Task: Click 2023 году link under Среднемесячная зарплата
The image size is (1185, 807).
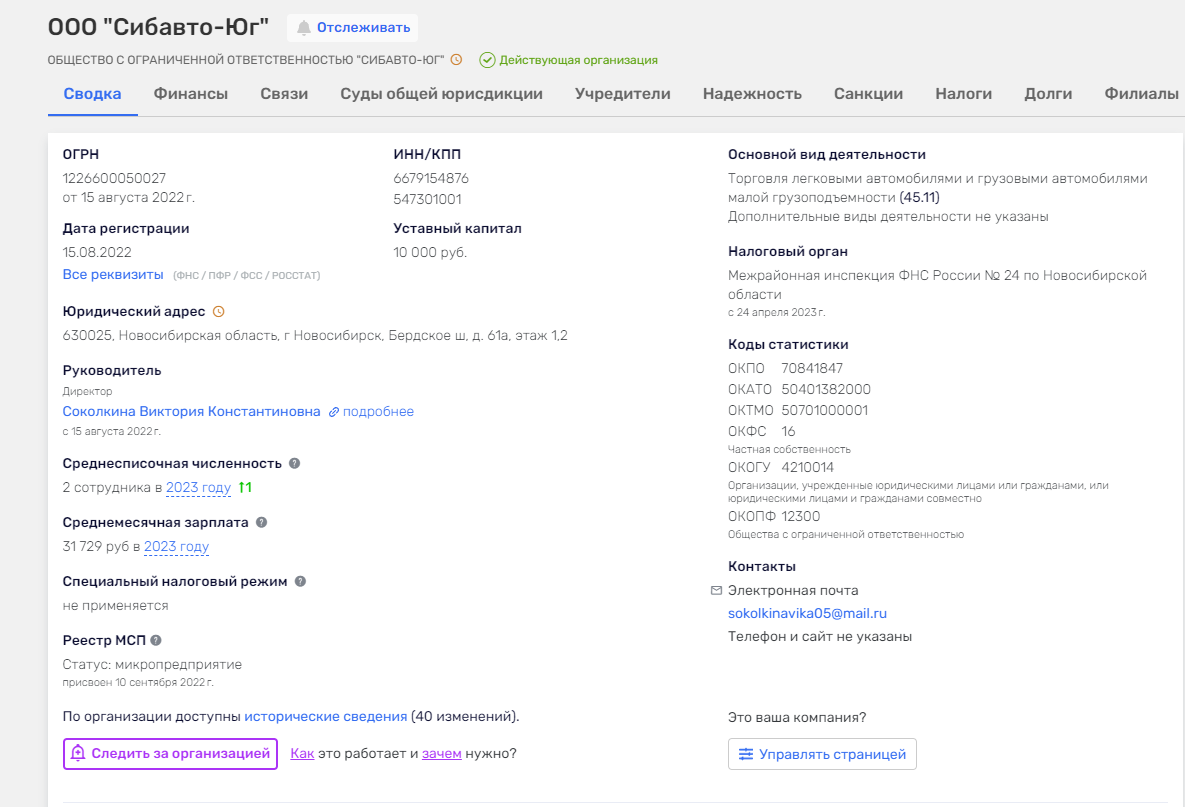Action: coord(176,546)
